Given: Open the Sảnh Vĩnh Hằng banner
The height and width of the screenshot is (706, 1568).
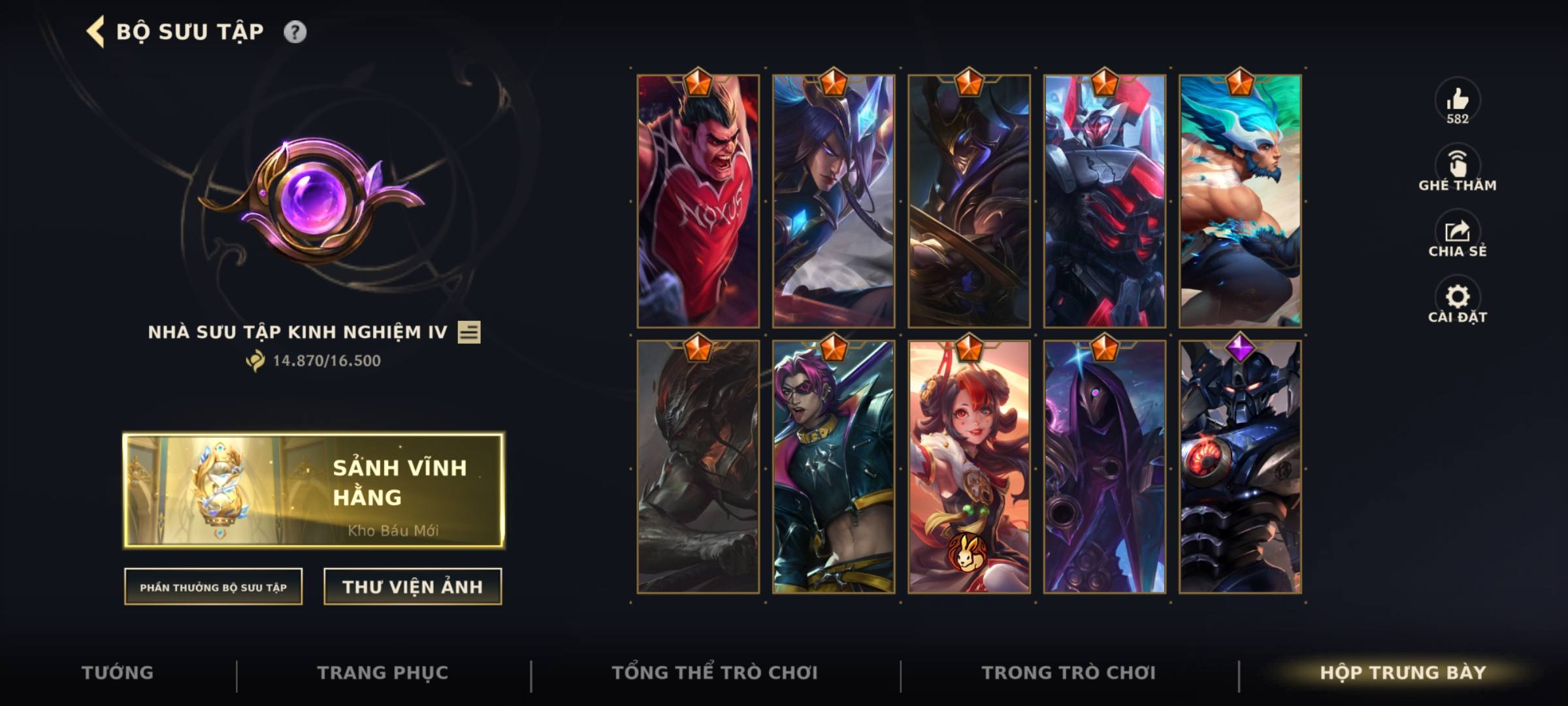Looking at the screenshot, I should (314, 490).
